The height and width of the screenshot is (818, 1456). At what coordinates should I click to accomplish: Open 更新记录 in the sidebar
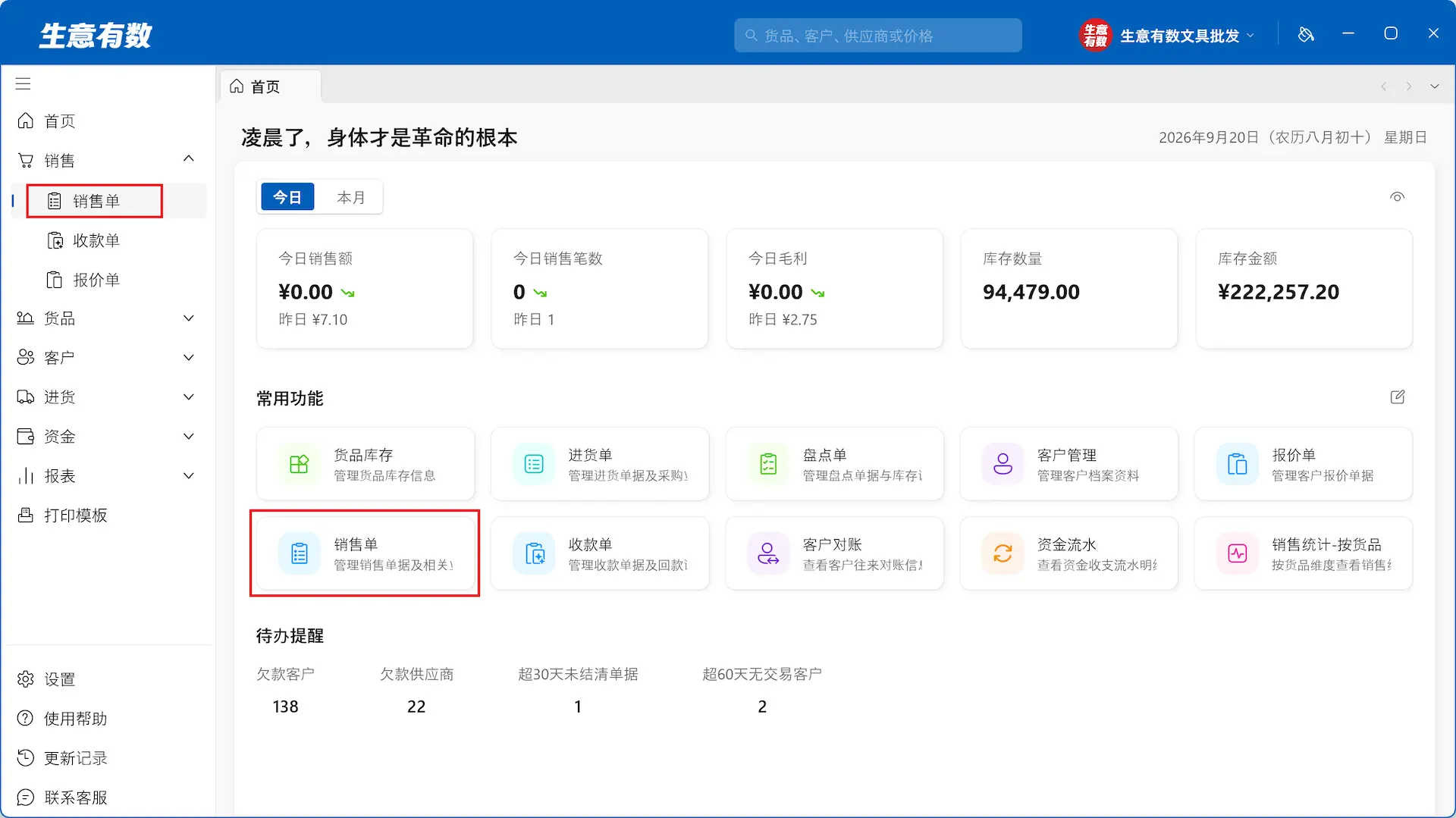coord(109,758)
